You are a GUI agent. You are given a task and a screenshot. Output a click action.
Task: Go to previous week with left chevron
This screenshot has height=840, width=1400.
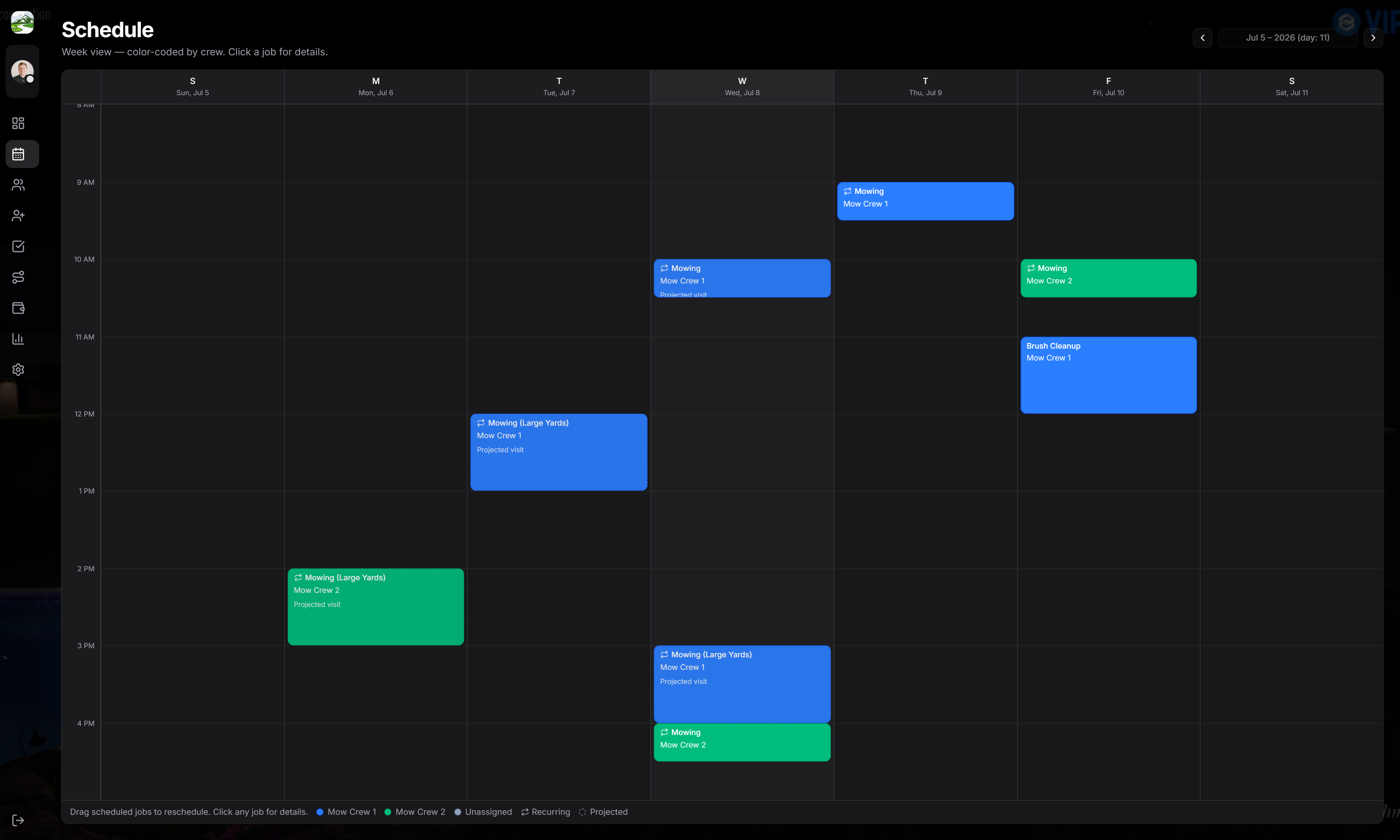coord(1203,38)
